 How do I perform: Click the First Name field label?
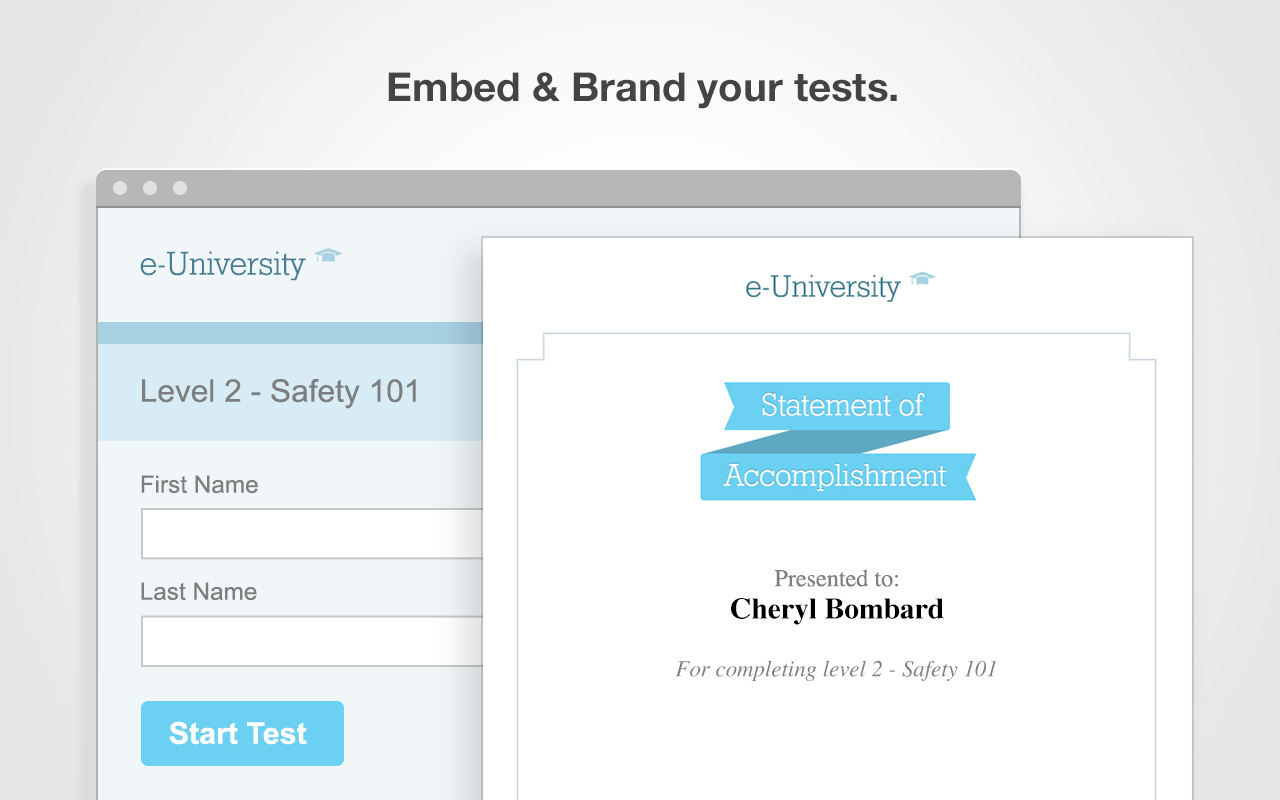[x=199, y=485]
